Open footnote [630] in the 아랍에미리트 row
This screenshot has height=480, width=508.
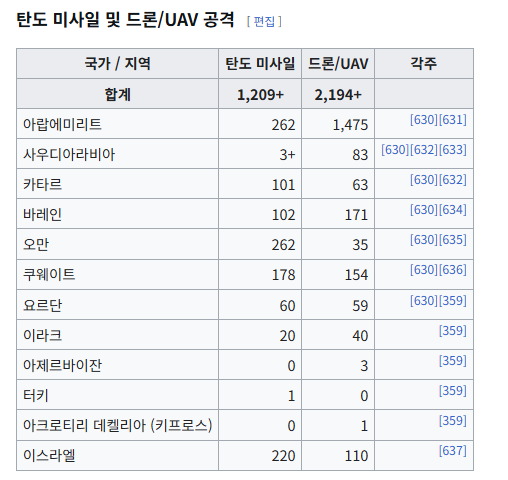click(424, 119)
